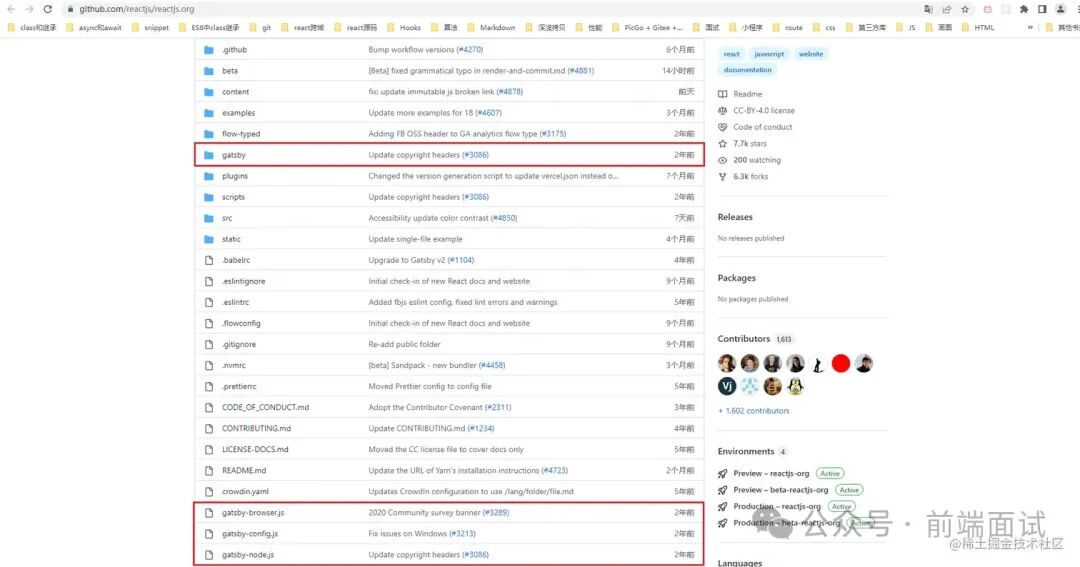Open the crowdin.yaml file

245,491
